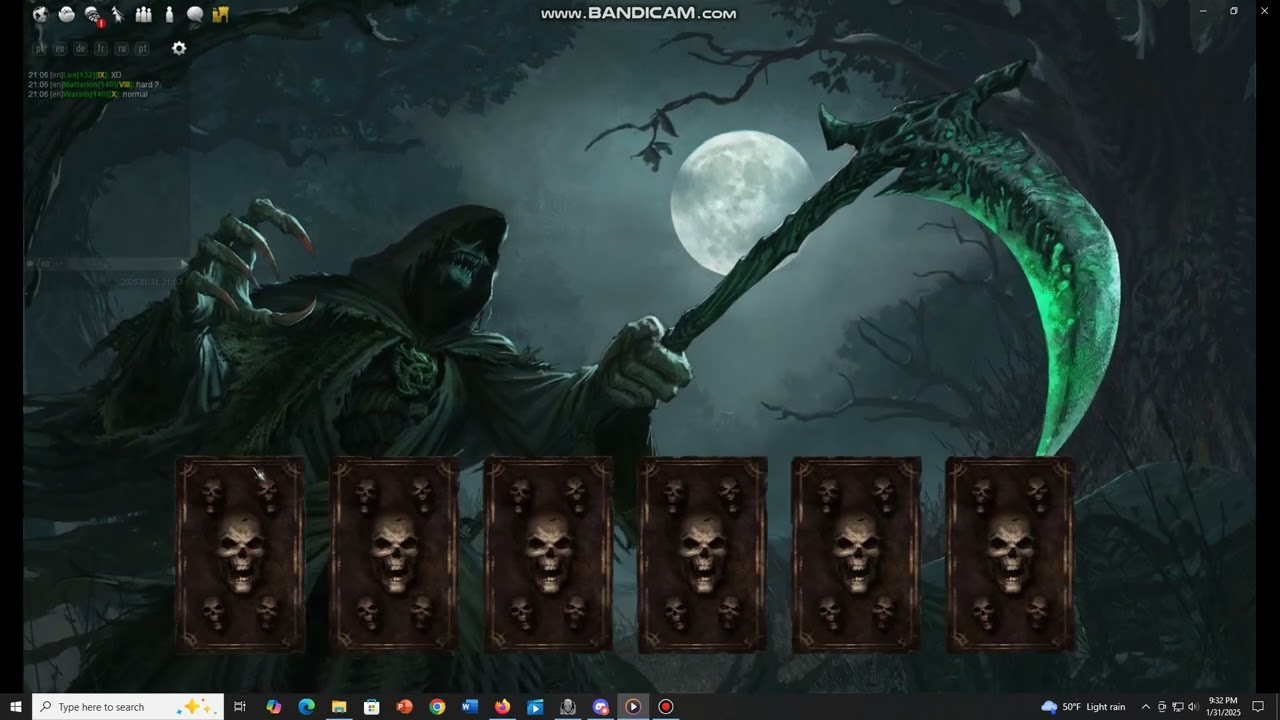
Task: Flip the first skull card from the left
Action: 241,554
